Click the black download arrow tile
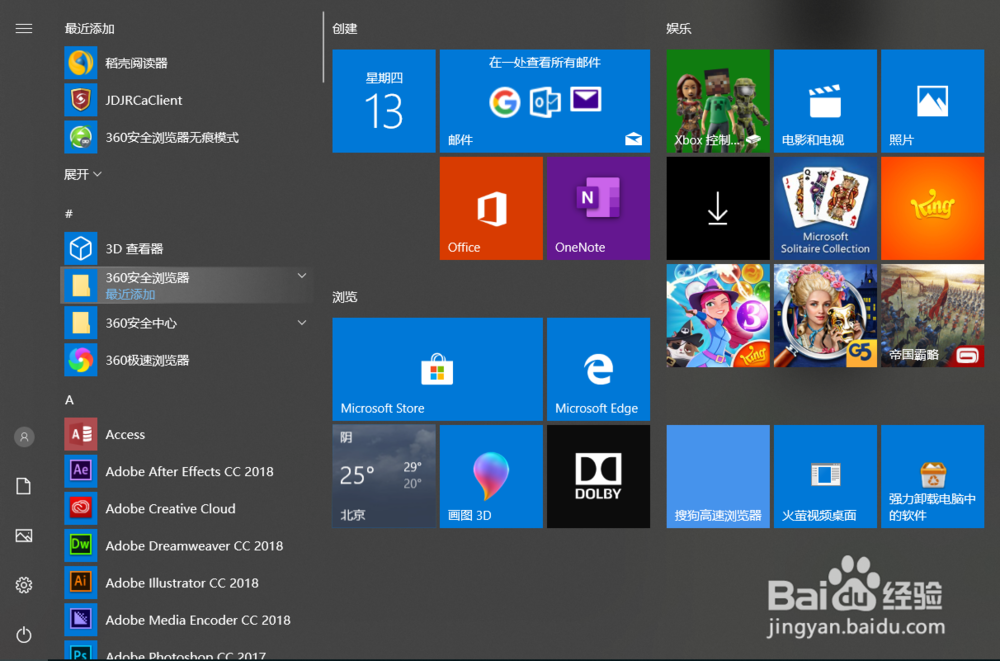Screen dimensions: 1000x661 click(x=718, y=208)
